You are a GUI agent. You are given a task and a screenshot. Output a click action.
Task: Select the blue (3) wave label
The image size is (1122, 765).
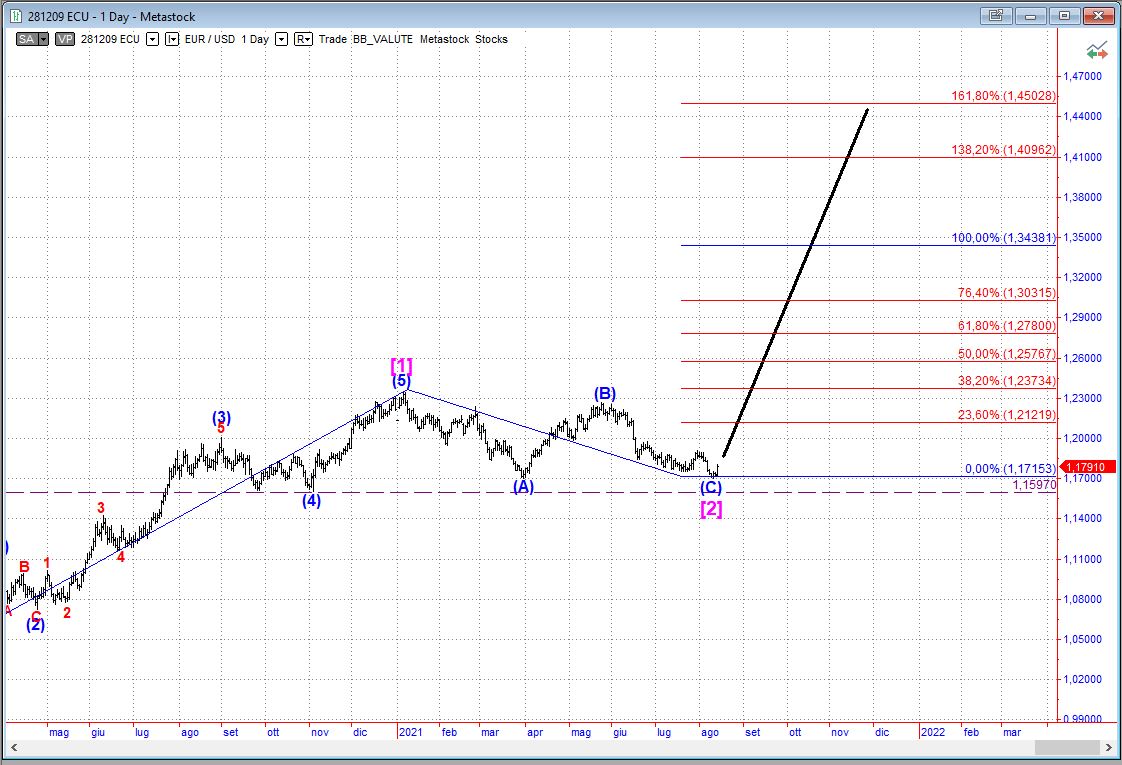(221, 416)
